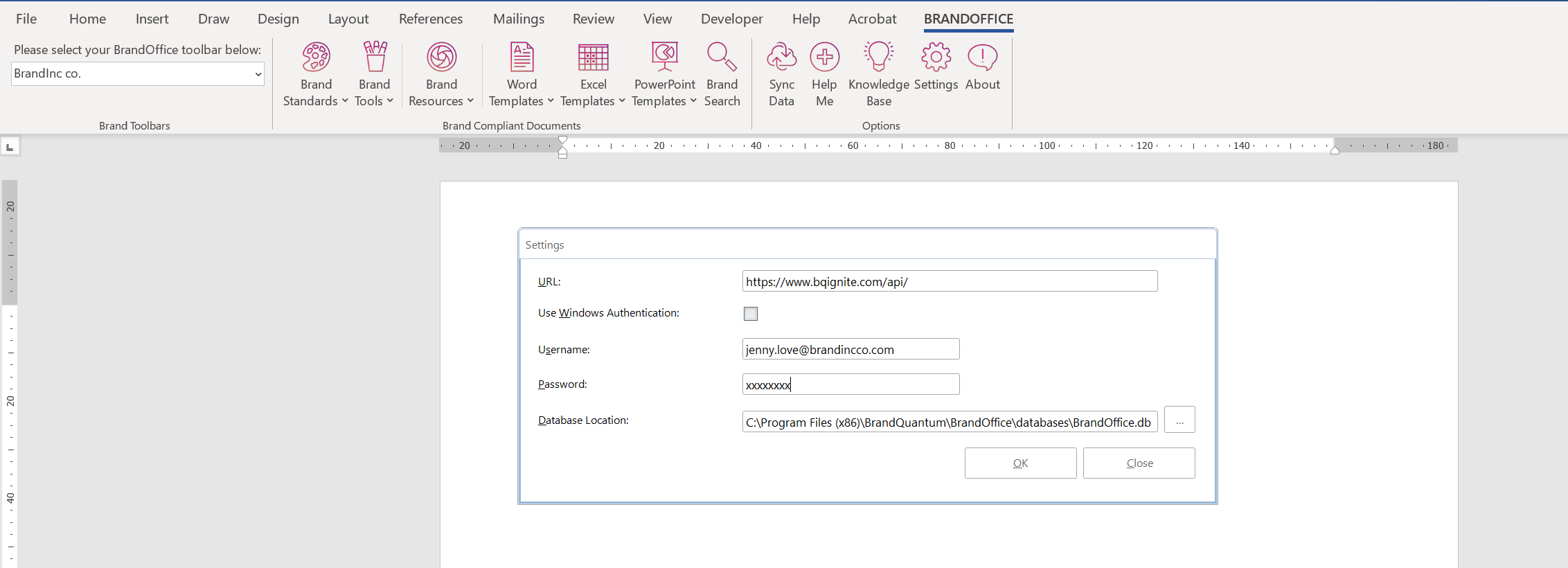Select the BRANDOFFICE tab
1568x568 pixels.
coord(968,19)
